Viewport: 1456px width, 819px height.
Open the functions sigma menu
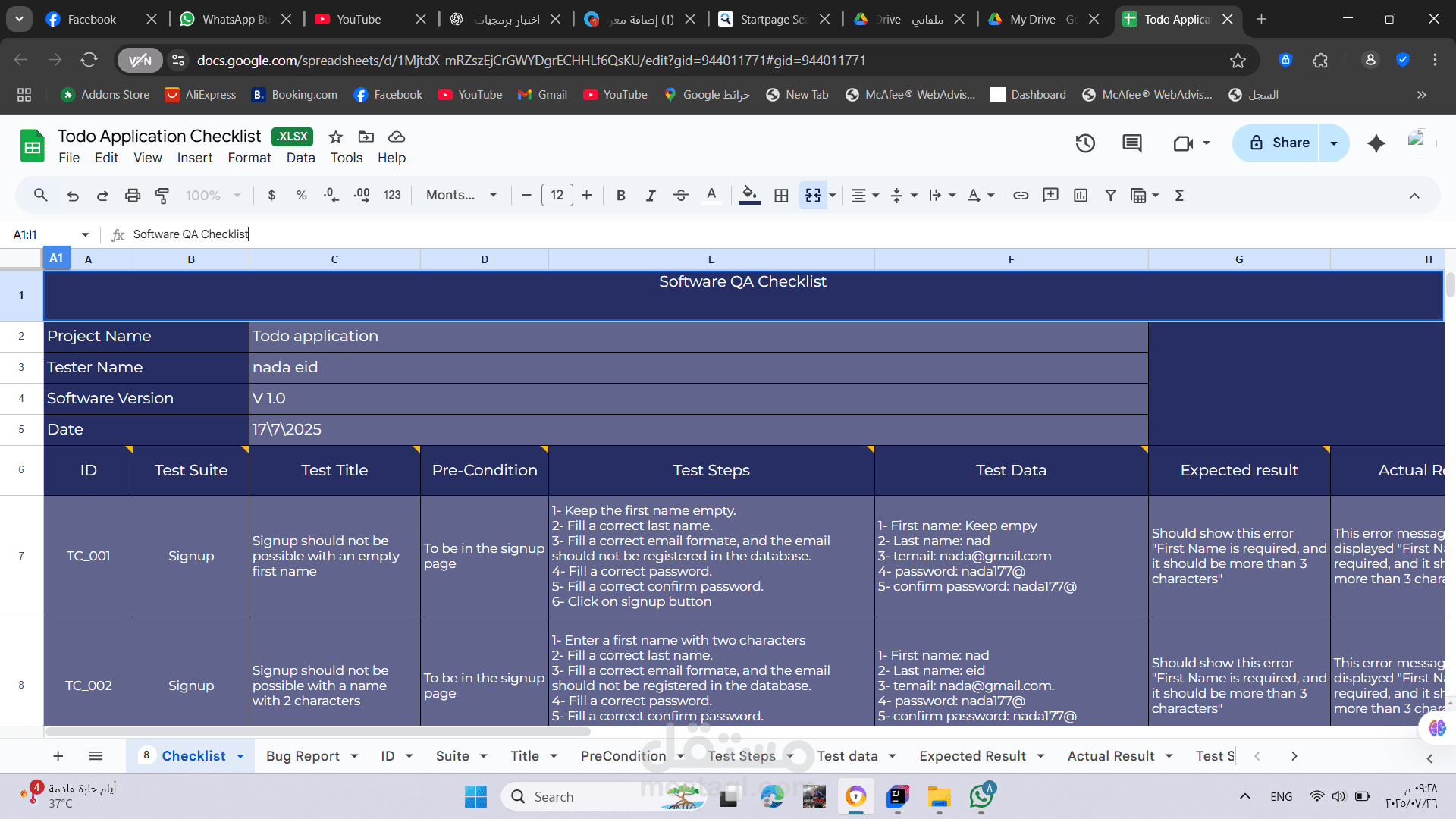(1179, 195)
